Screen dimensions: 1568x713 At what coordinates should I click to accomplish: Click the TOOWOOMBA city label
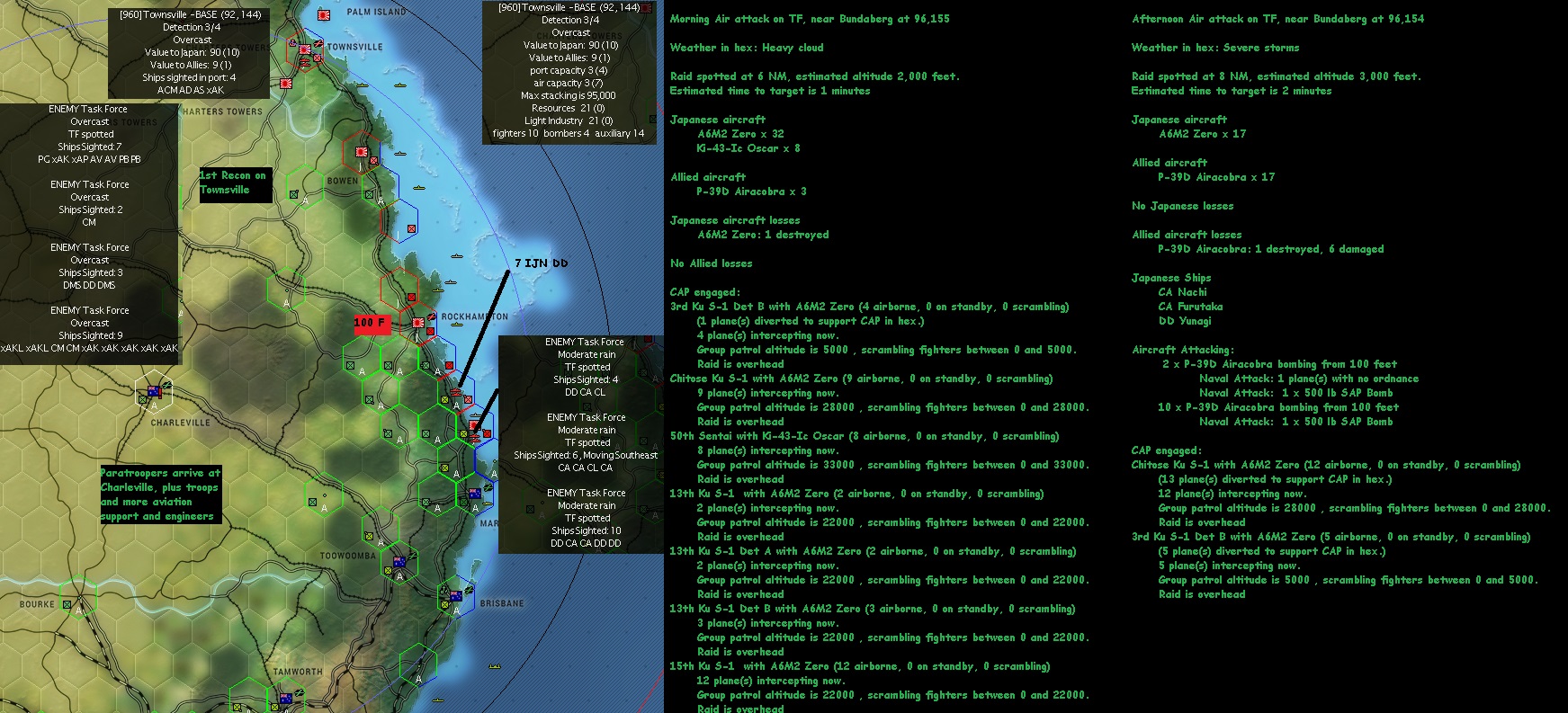tap(348, 556)
